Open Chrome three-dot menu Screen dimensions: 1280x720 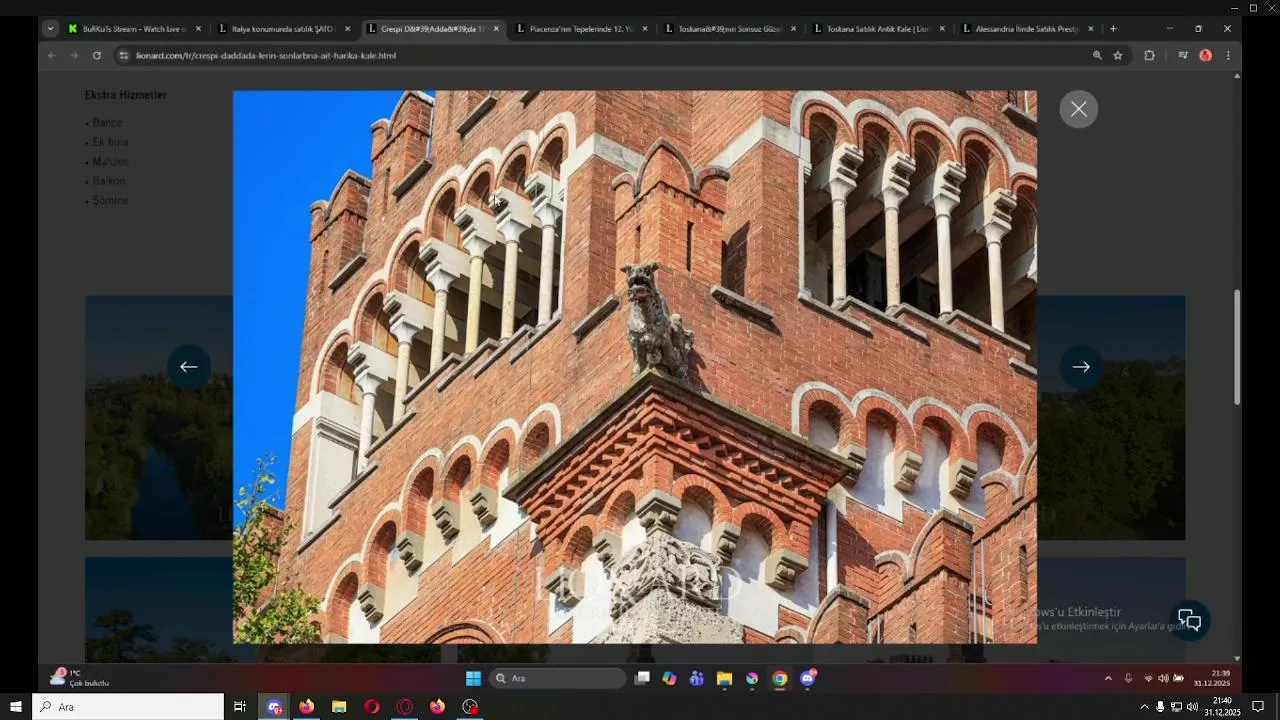pyautogui.click(x=1228, y=56)
